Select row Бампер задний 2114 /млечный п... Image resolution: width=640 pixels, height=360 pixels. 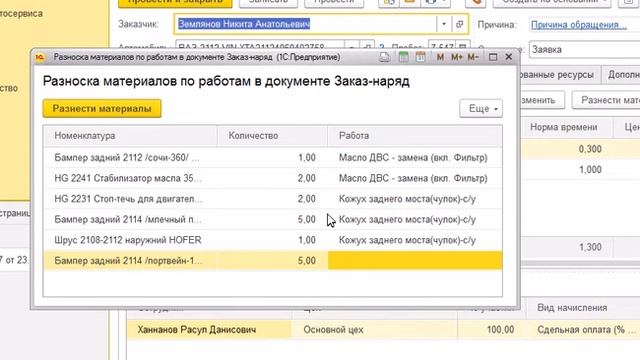click(x=273, y=220)
